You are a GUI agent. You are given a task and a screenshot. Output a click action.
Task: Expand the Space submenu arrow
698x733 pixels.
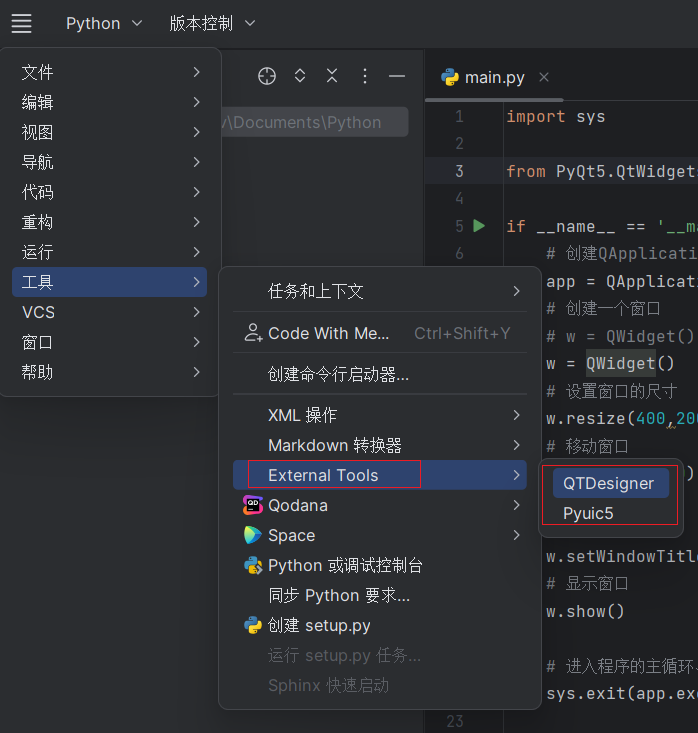point(516,535)
